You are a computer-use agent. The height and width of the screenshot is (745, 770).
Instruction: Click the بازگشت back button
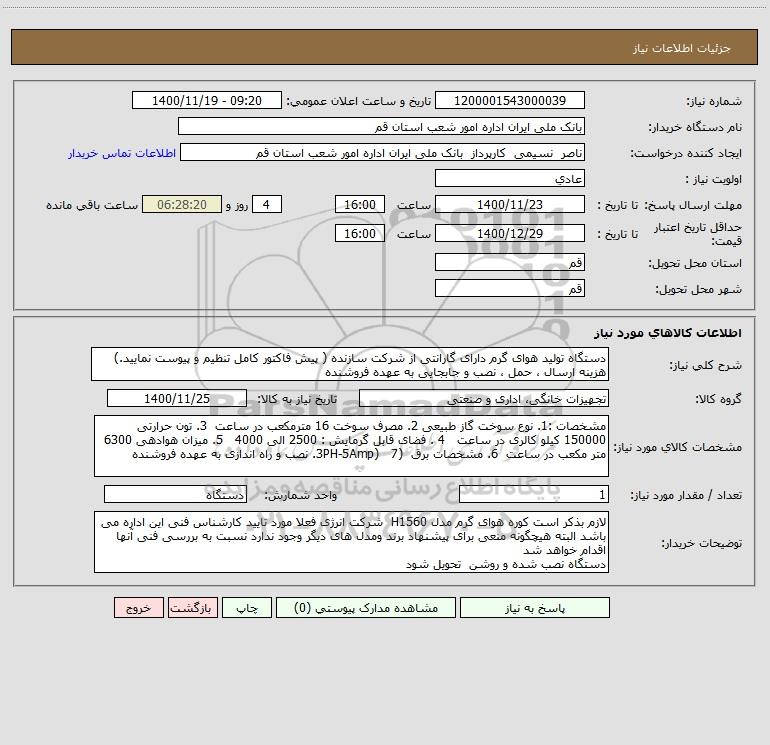192,608
